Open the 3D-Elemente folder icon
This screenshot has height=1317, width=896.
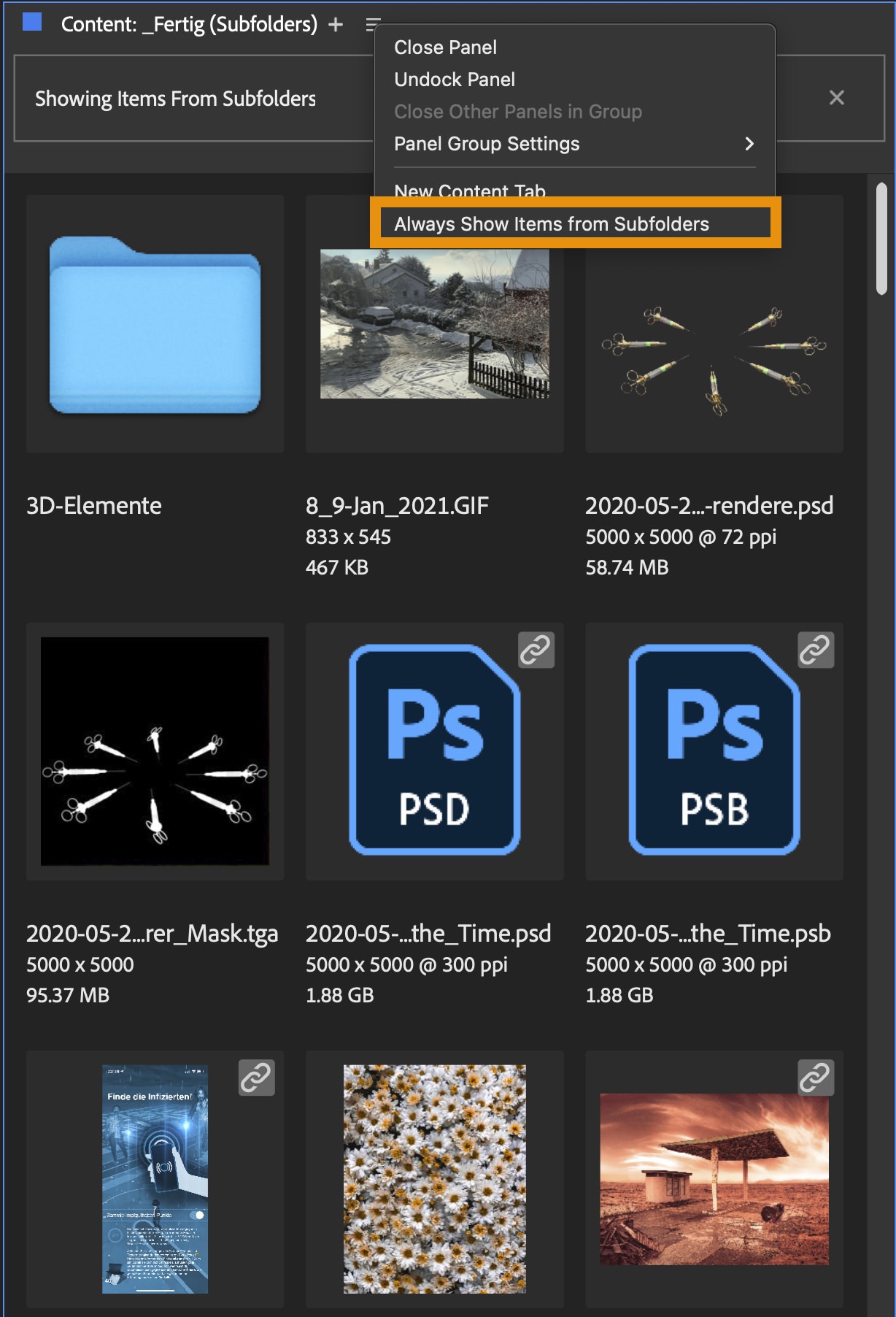point(155,325)
